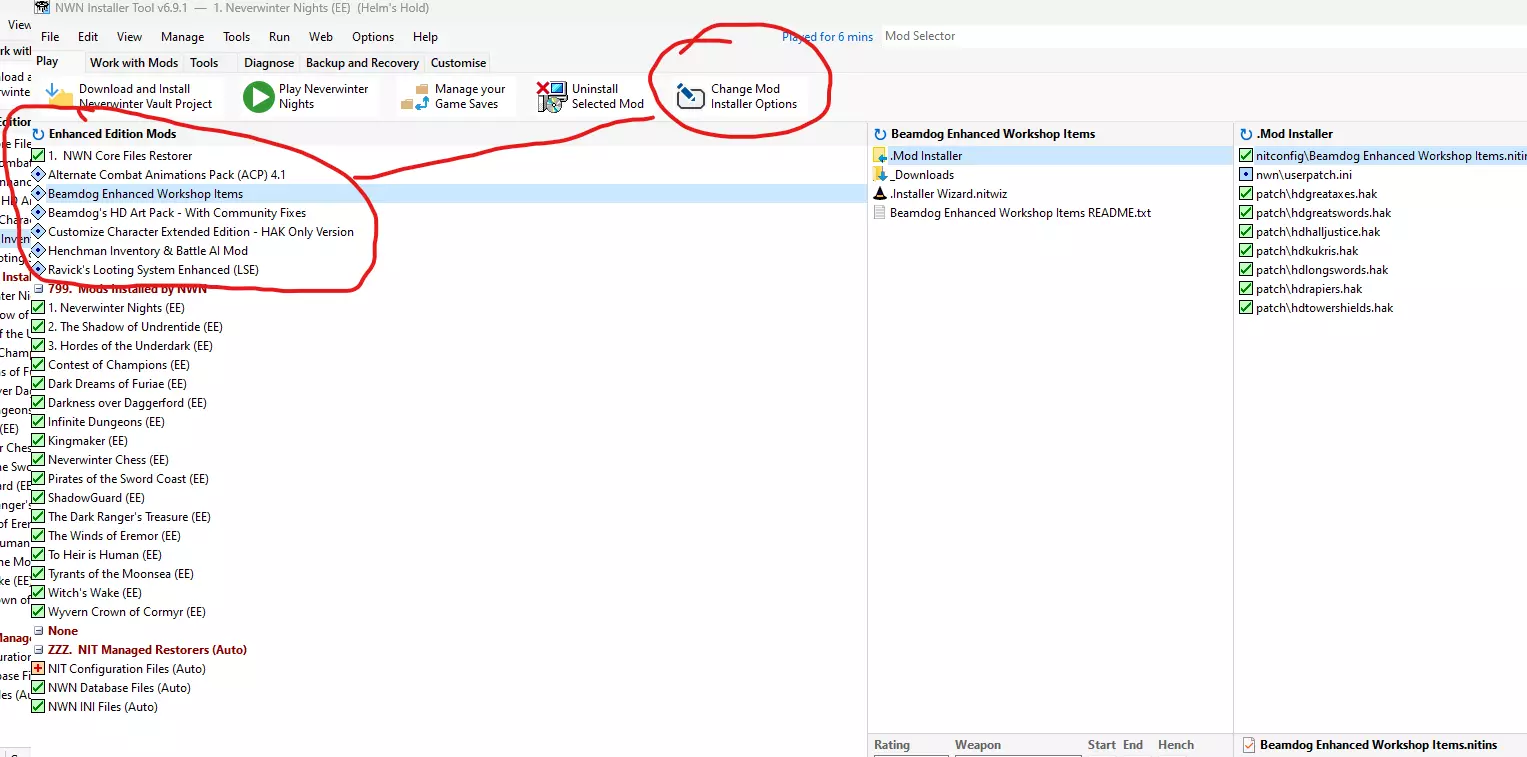Image resolution: width=1527 pixels, height=757 pixels.
Task: Switch to the Work with Mods tab
Action: [x=134, y=63]
